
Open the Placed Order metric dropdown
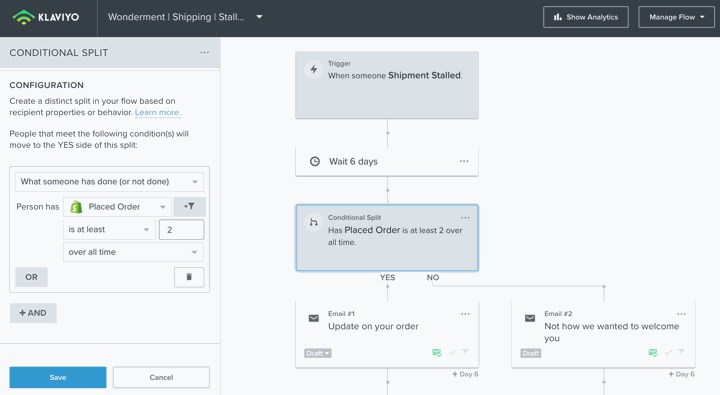click(x=117, y=207)
